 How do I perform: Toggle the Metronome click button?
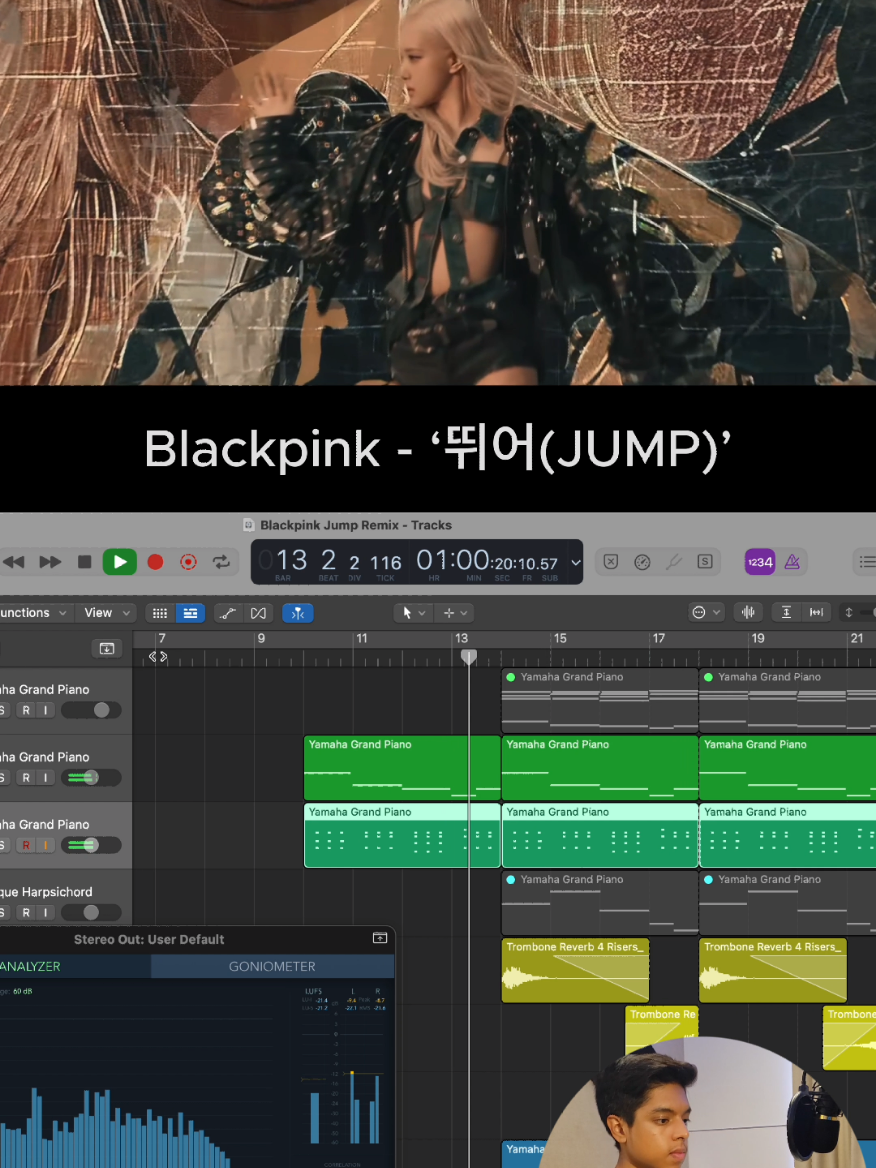pyautogui.click(x=792, y=562)
